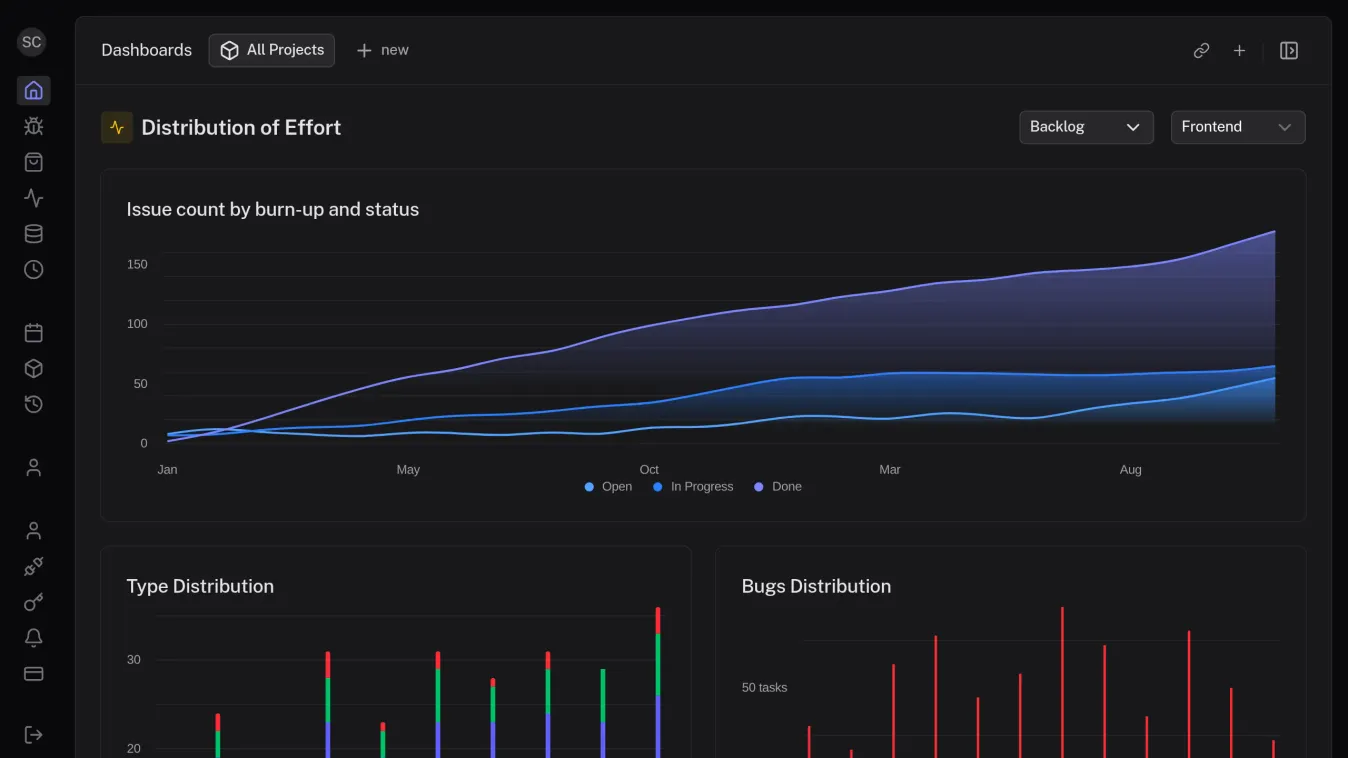1348x758 pixels.
Task: View recent history via the clock-arrow icon
Action: (x=33, y=404)
